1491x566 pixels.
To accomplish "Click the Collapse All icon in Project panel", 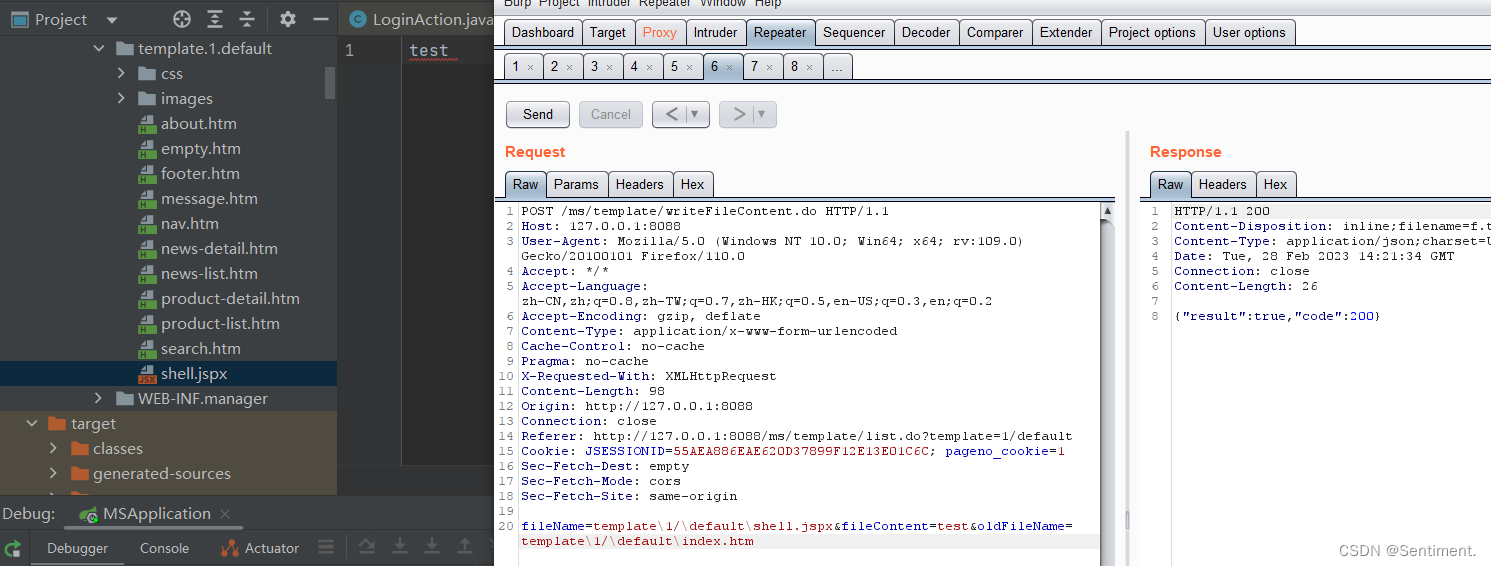I will click(x=248, y=19).
